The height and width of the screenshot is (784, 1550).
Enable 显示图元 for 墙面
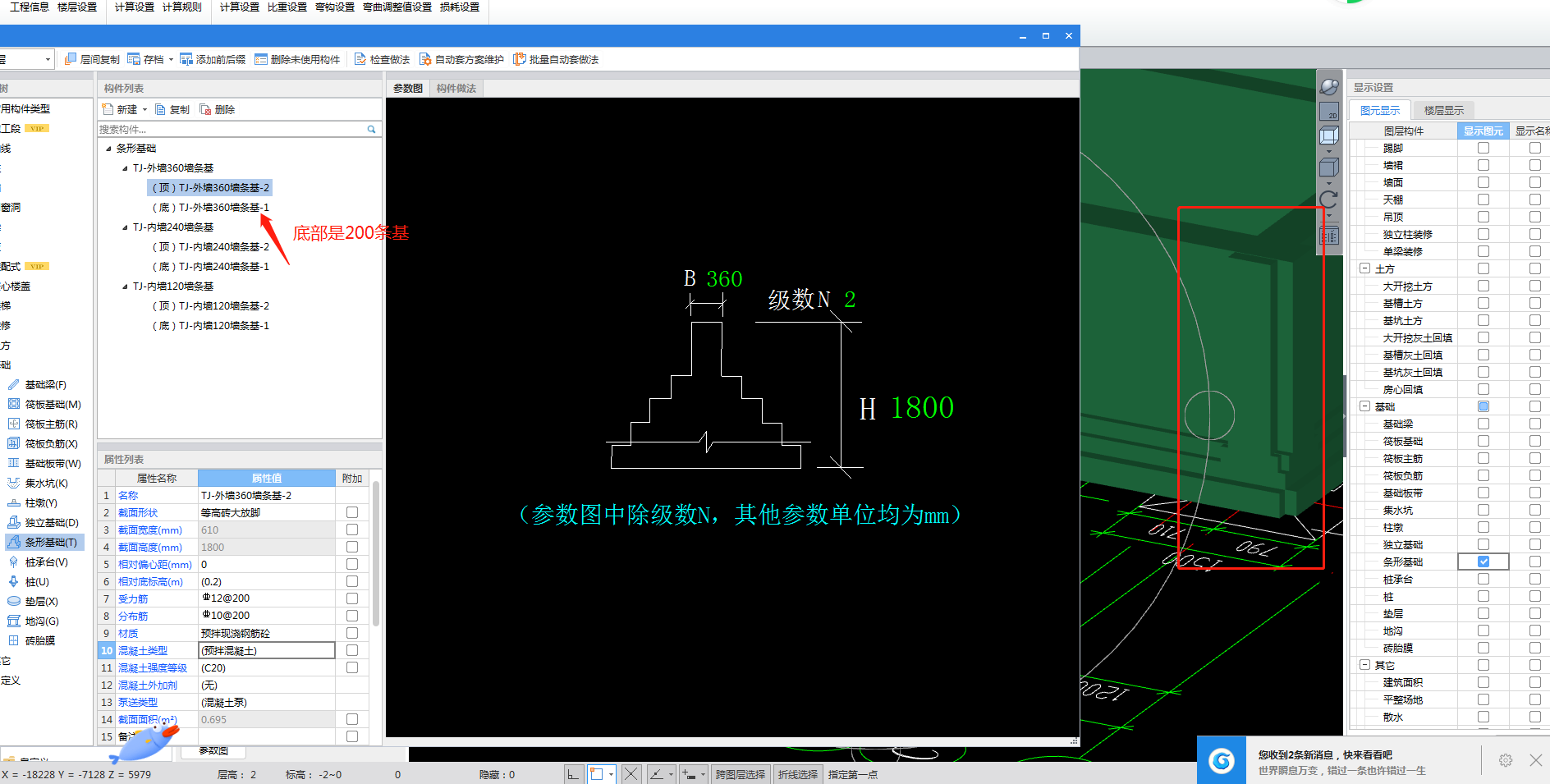(1484, 182)
